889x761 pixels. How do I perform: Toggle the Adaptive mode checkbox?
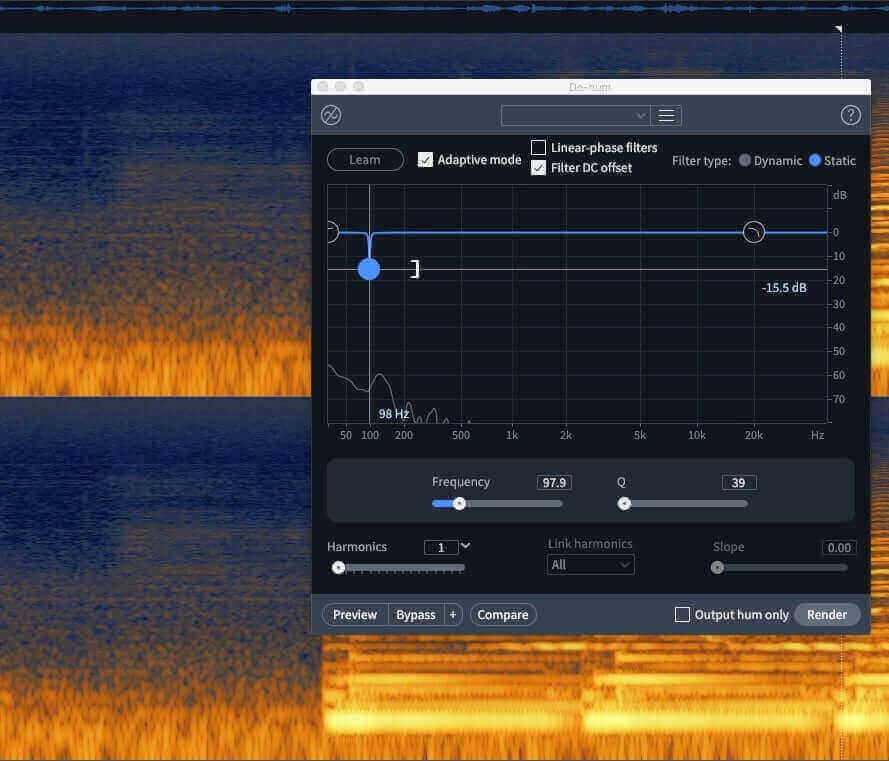(x=425, y=160)
